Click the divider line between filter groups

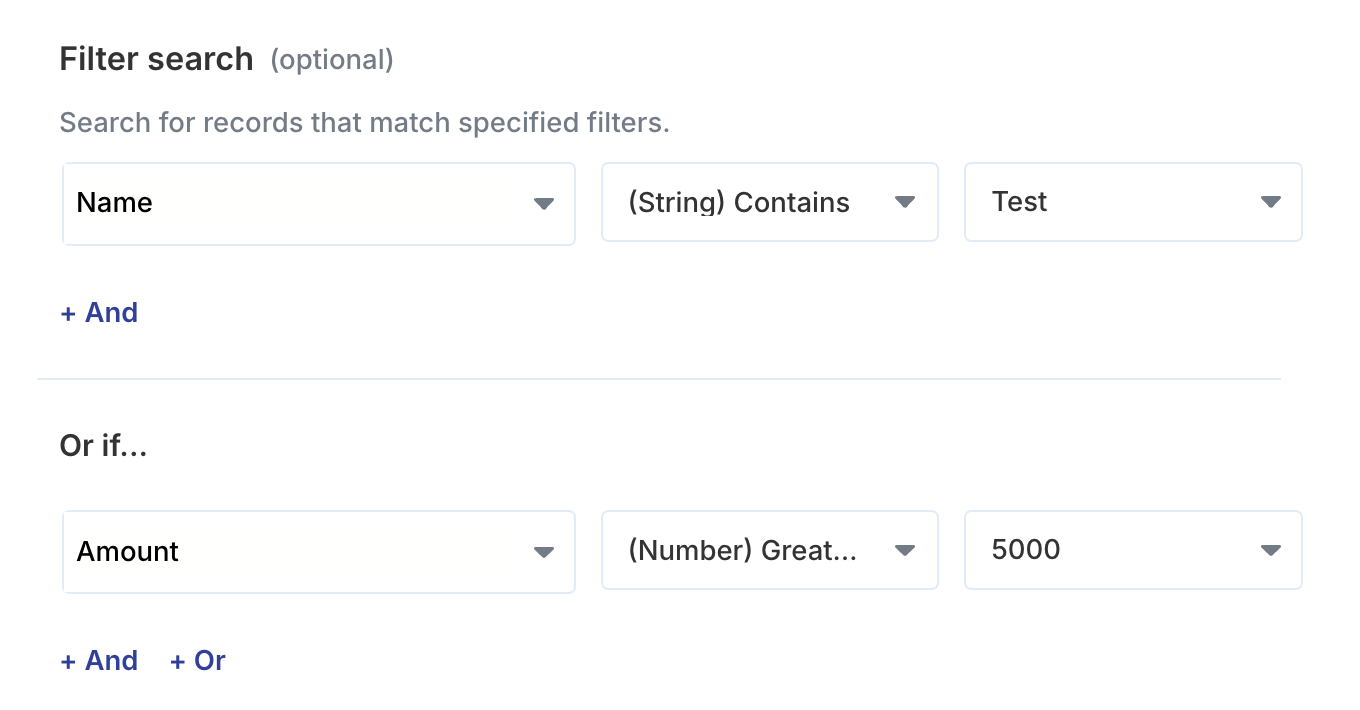658,379
